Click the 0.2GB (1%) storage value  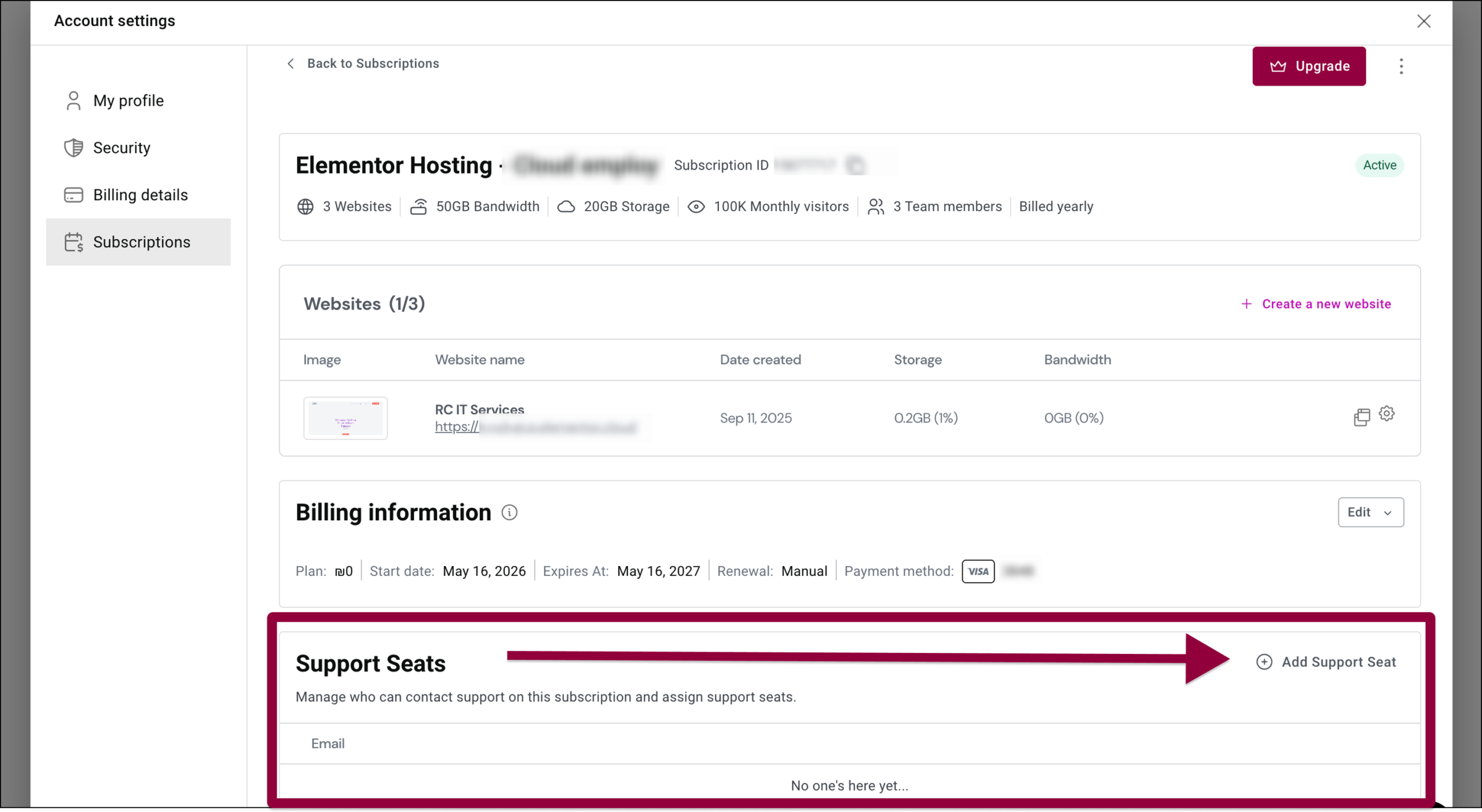926,418
